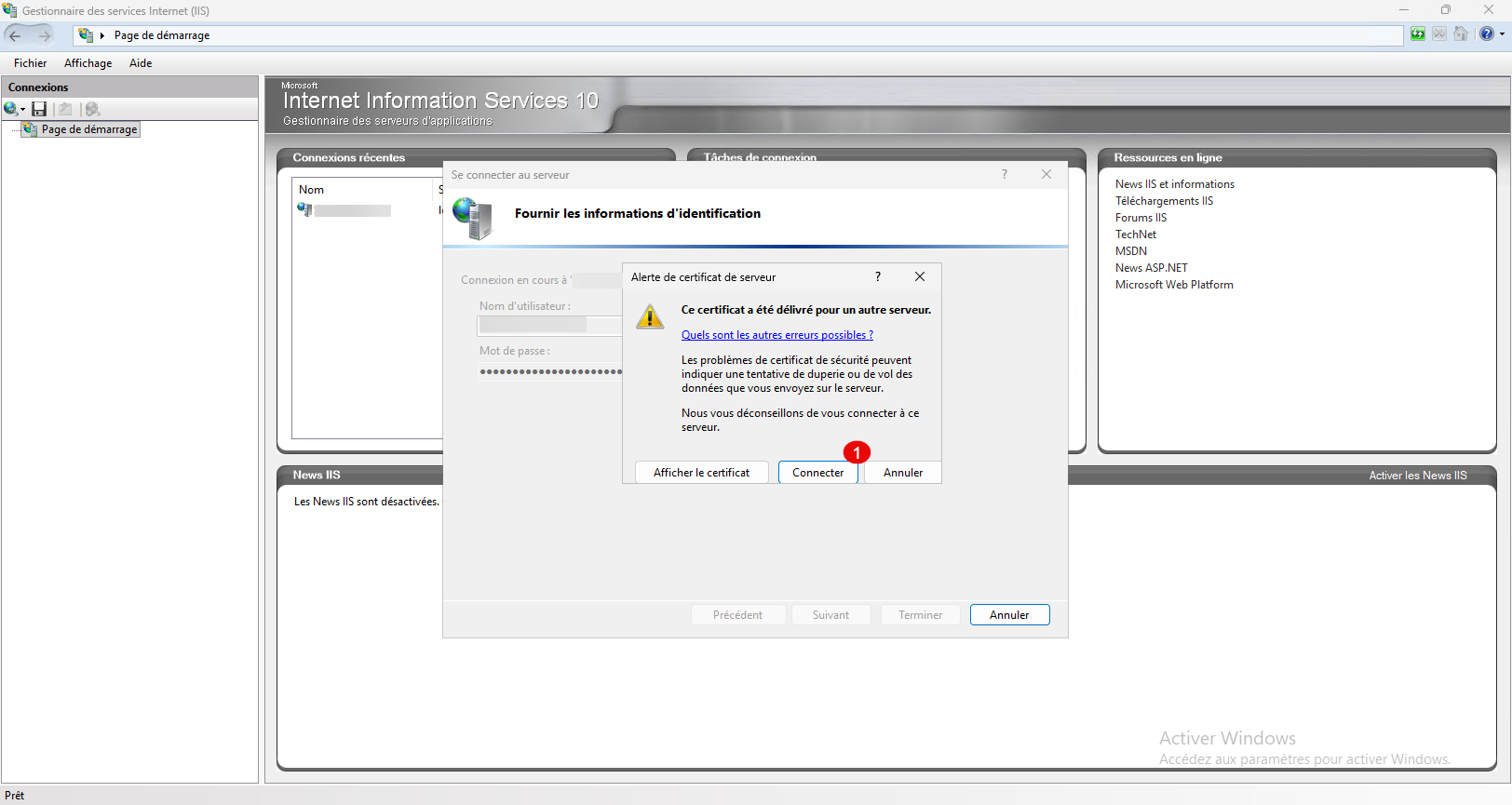Screen dimensions: 1512x805
Task: Click the green Refresh page icon
Action: coord(1417,34)
